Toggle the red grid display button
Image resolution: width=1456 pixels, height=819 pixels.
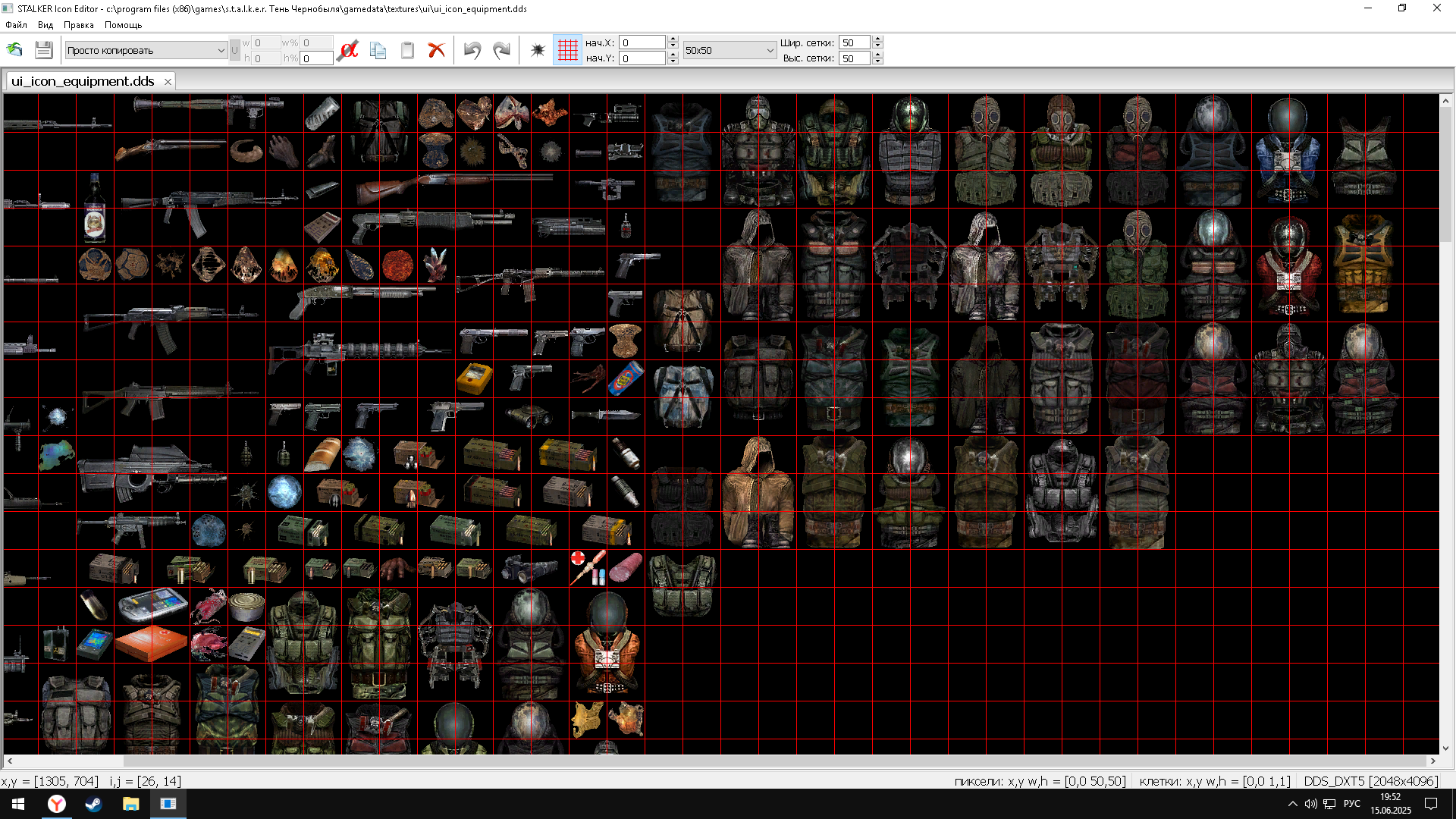567,50
